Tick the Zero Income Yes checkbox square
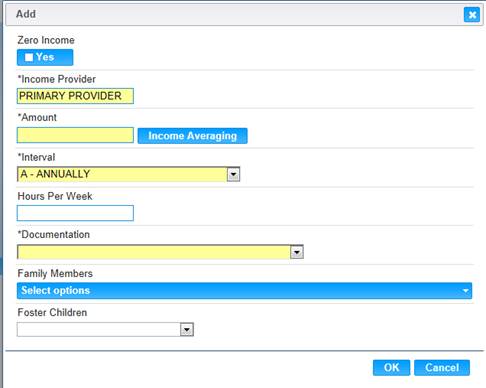 29,57
